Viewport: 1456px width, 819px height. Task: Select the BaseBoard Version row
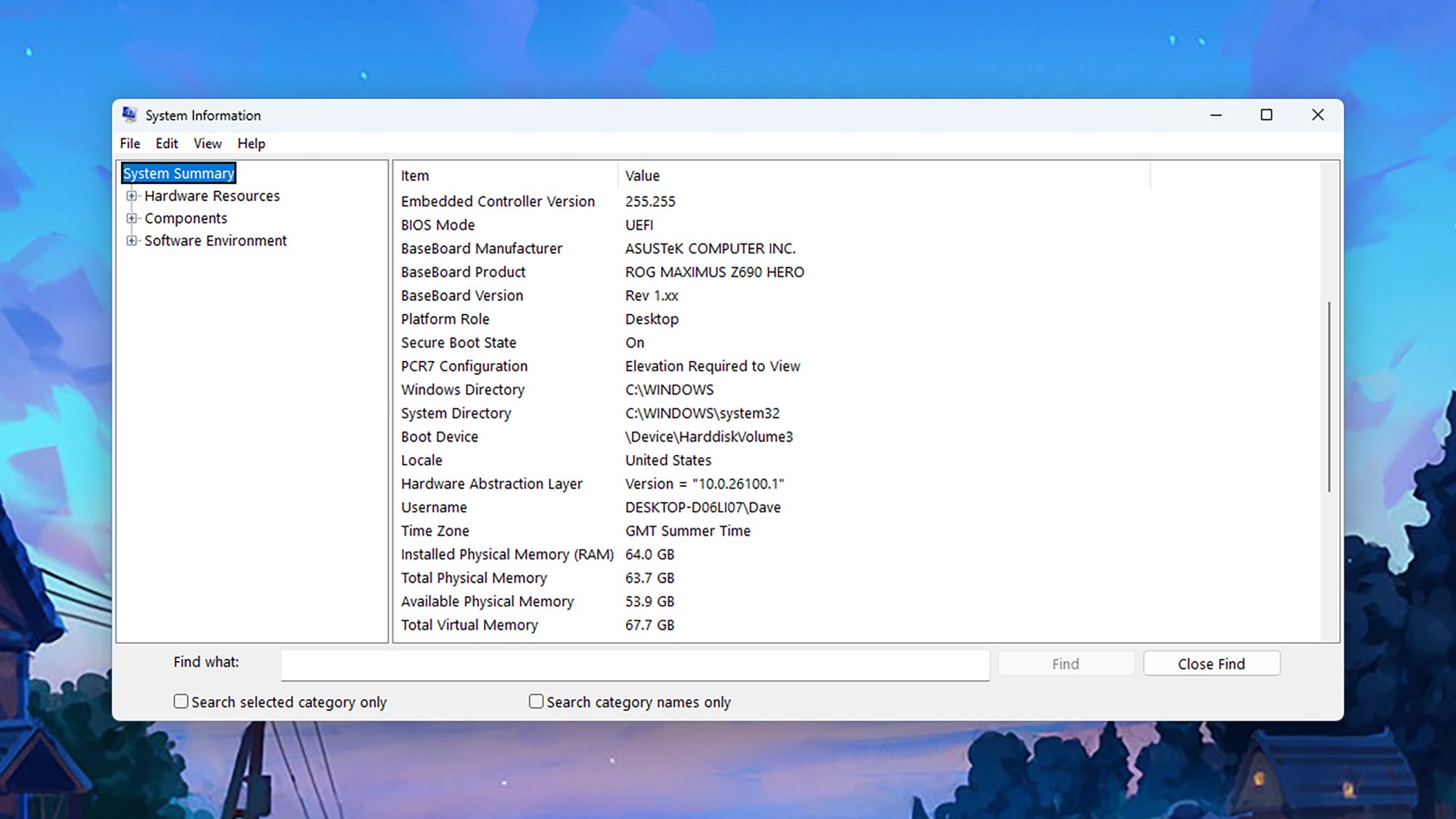(x=772, y=296)
